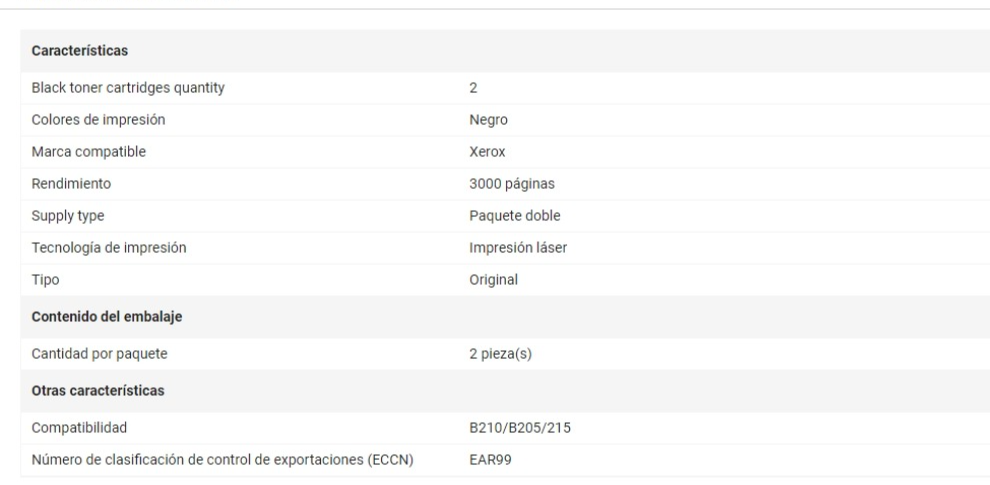Click the Compatibilidad row label
Image resolution: width=990 pixels, height=485 pixels.
point(80,428)
